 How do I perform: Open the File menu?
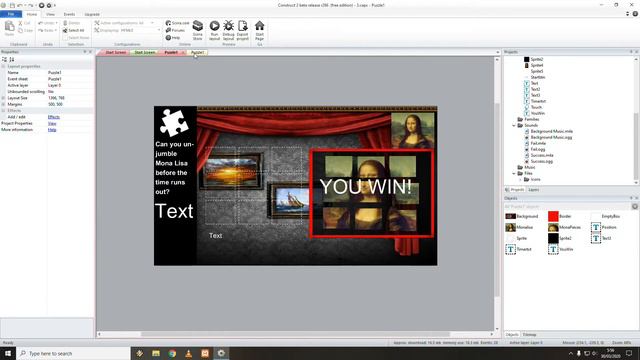11,14
